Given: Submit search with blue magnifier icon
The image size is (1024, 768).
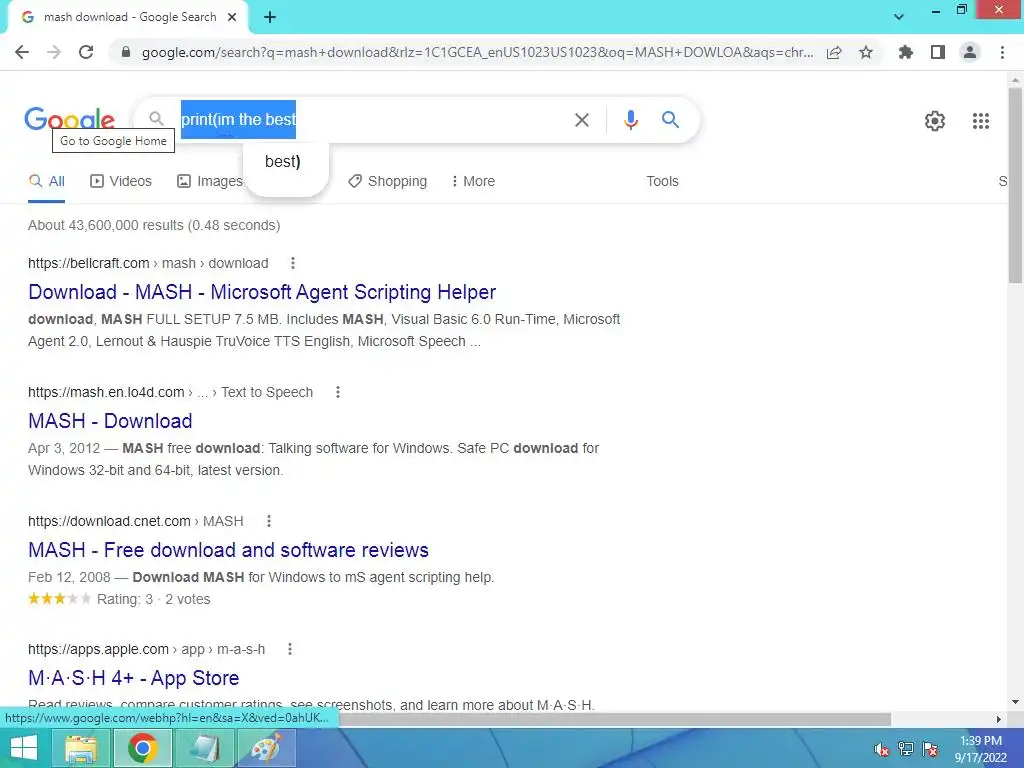Looking at the screenshot, I should 670,120.
